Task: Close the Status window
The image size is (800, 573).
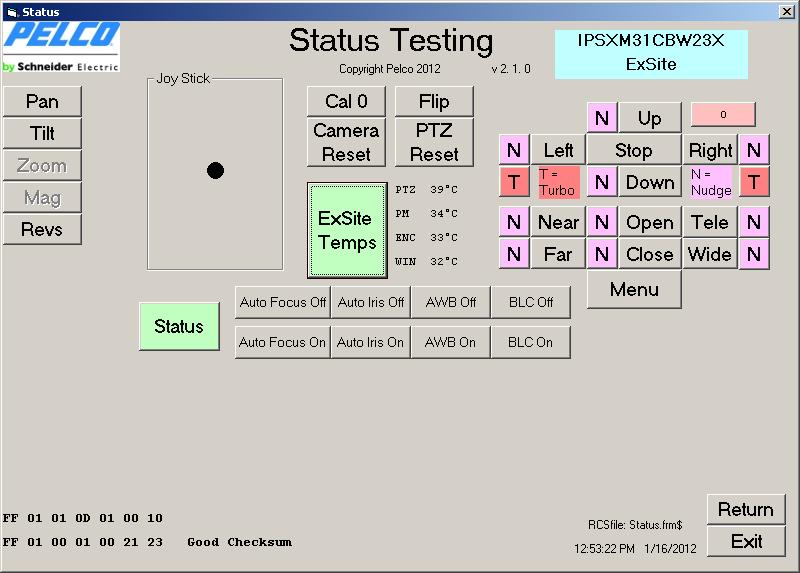Action: (x=787, y=11)
